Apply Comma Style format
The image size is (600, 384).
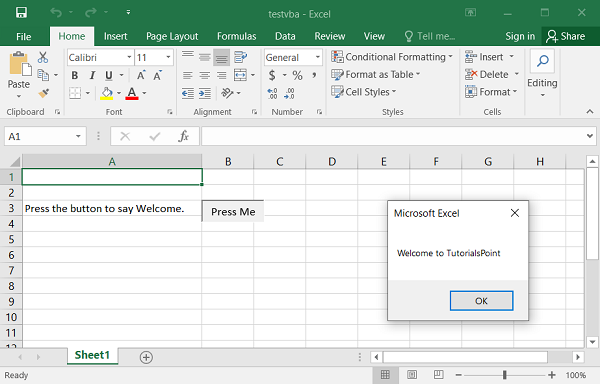pyautogui.click(x=314, y=75)
